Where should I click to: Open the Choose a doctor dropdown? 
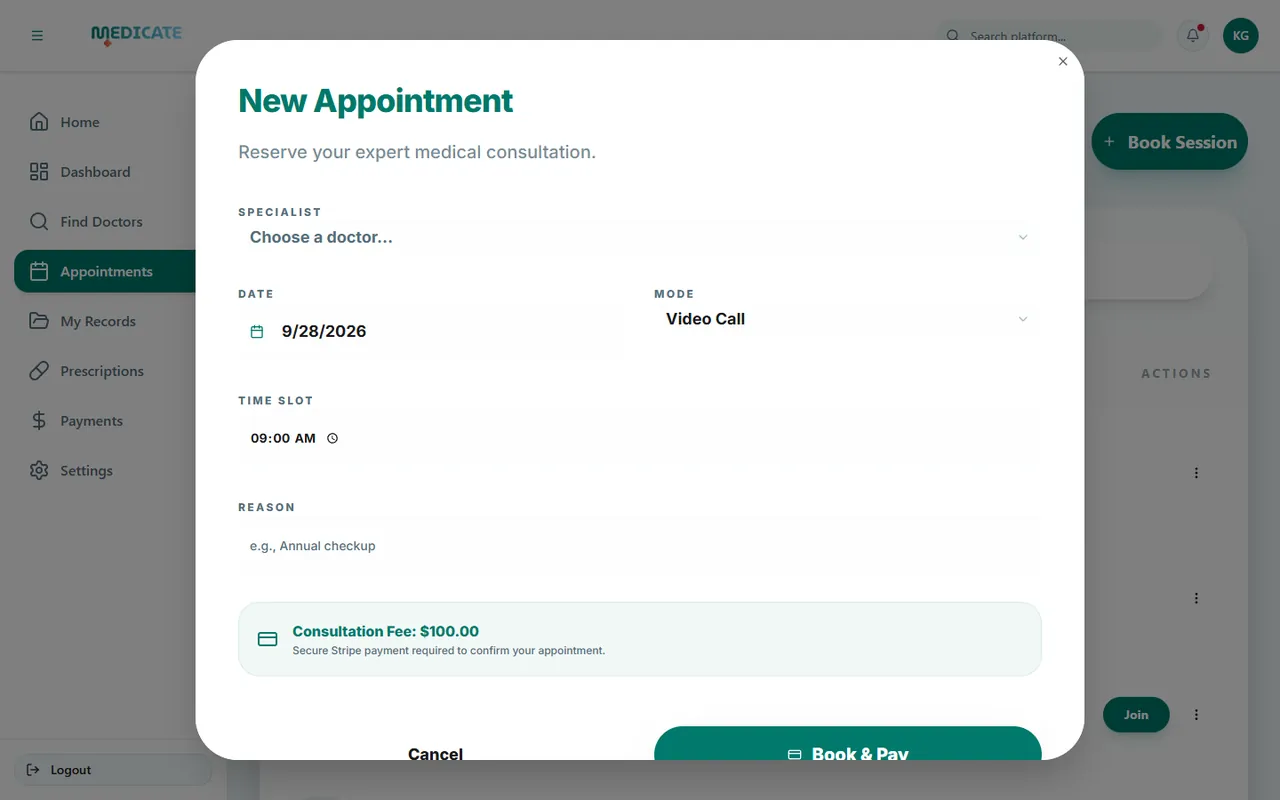[x=640, y=238]
